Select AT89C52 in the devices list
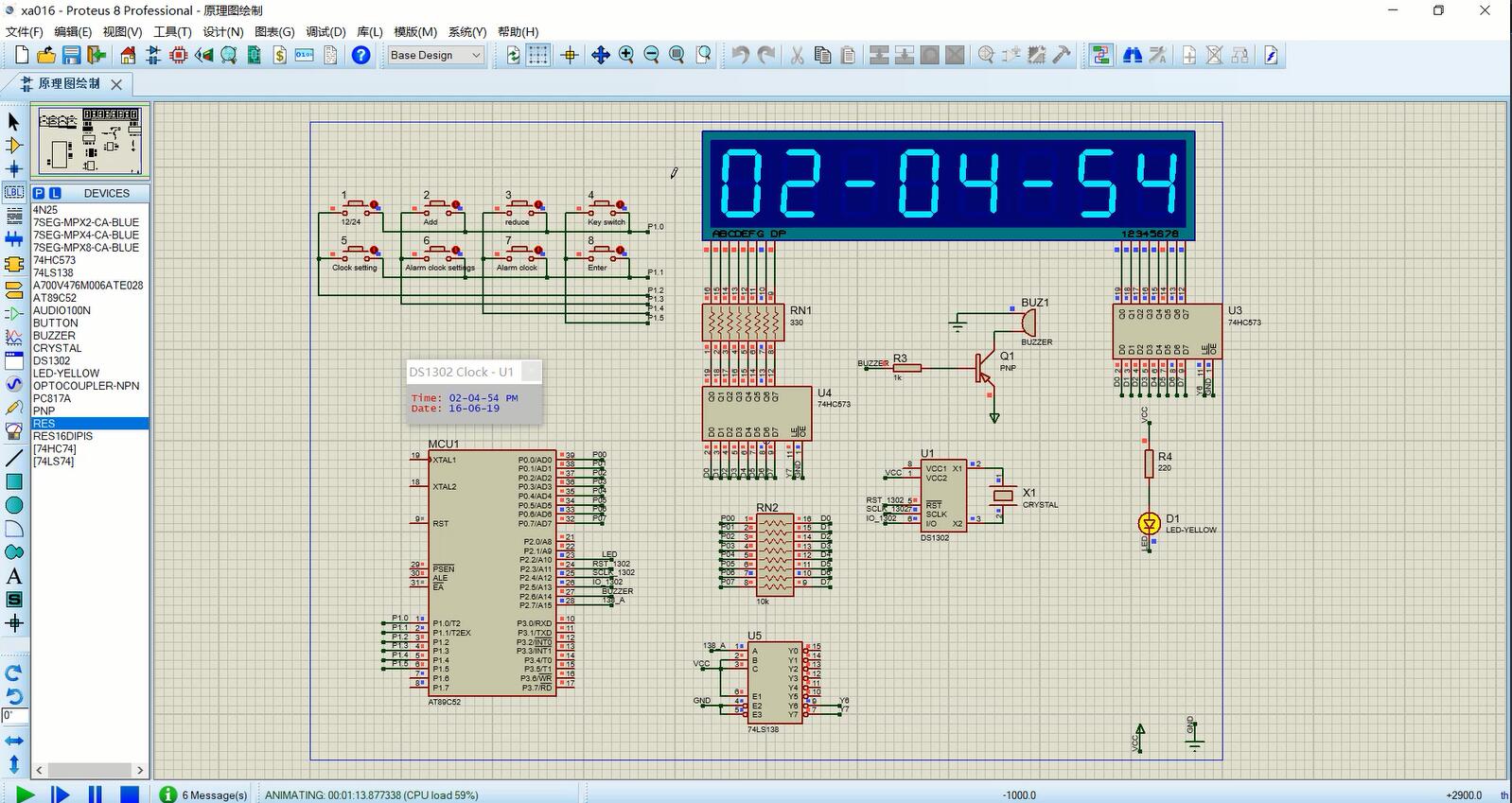The image size is (1512, 803). (x=55, y=298)
